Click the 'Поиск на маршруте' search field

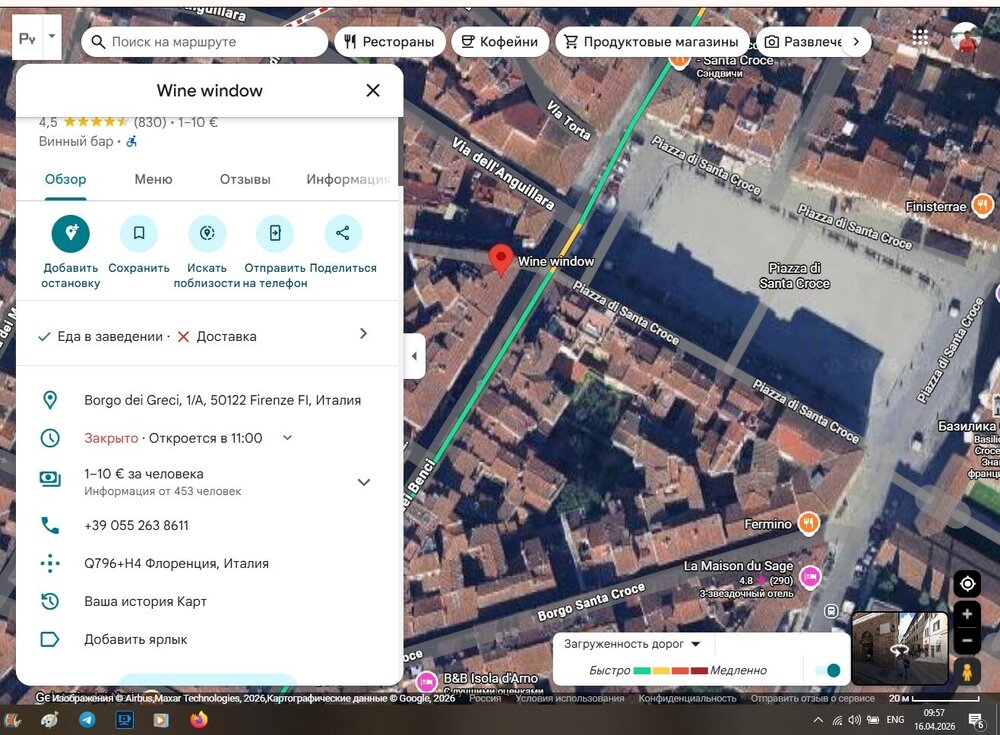click(210, 42)
